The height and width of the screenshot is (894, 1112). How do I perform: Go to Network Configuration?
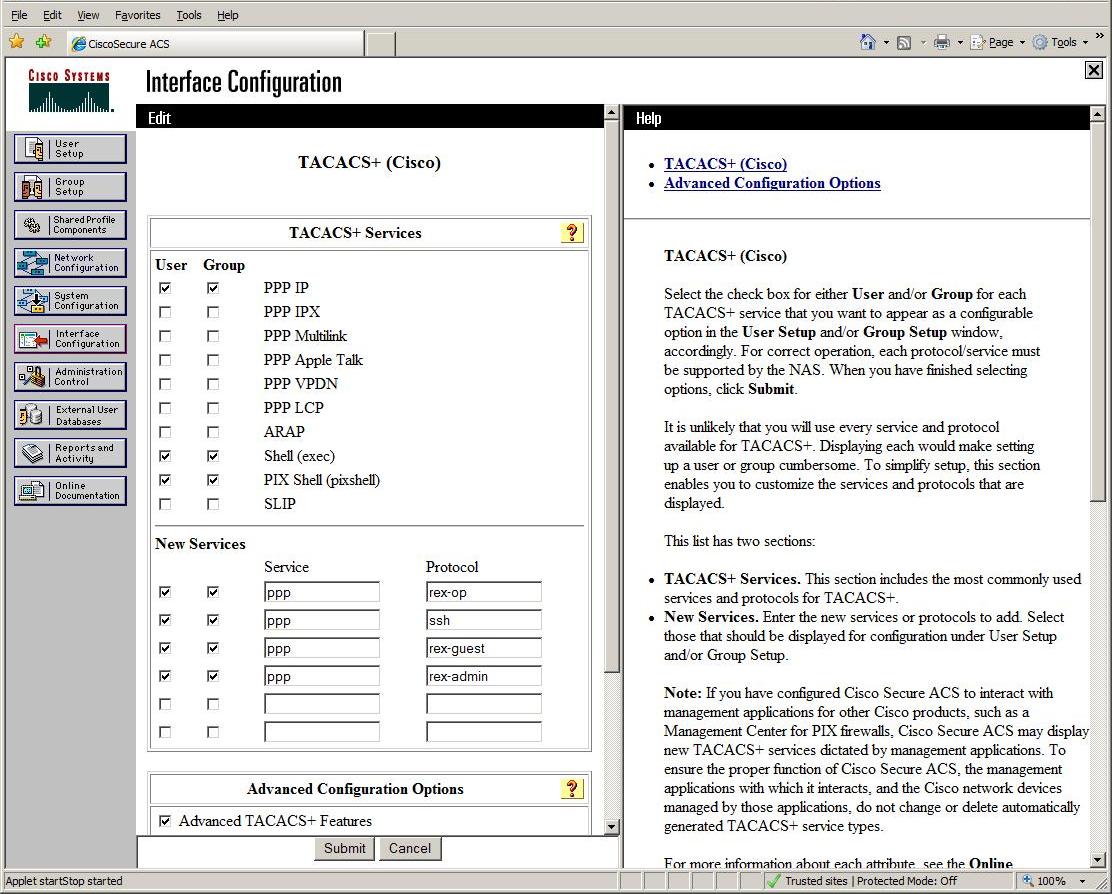coord(70,263)
